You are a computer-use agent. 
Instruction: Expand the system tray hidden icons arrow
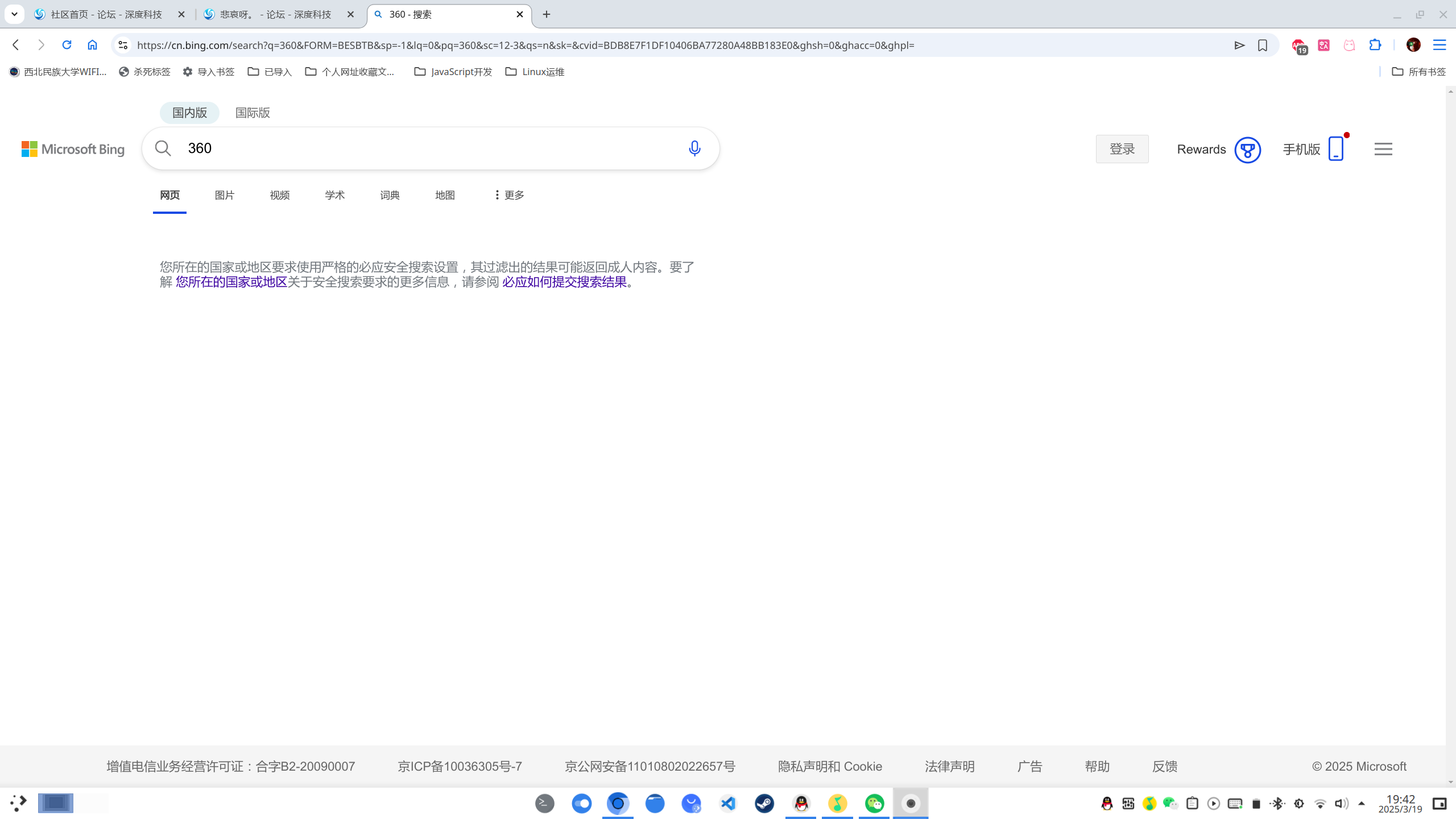(x=1362, y=804)
